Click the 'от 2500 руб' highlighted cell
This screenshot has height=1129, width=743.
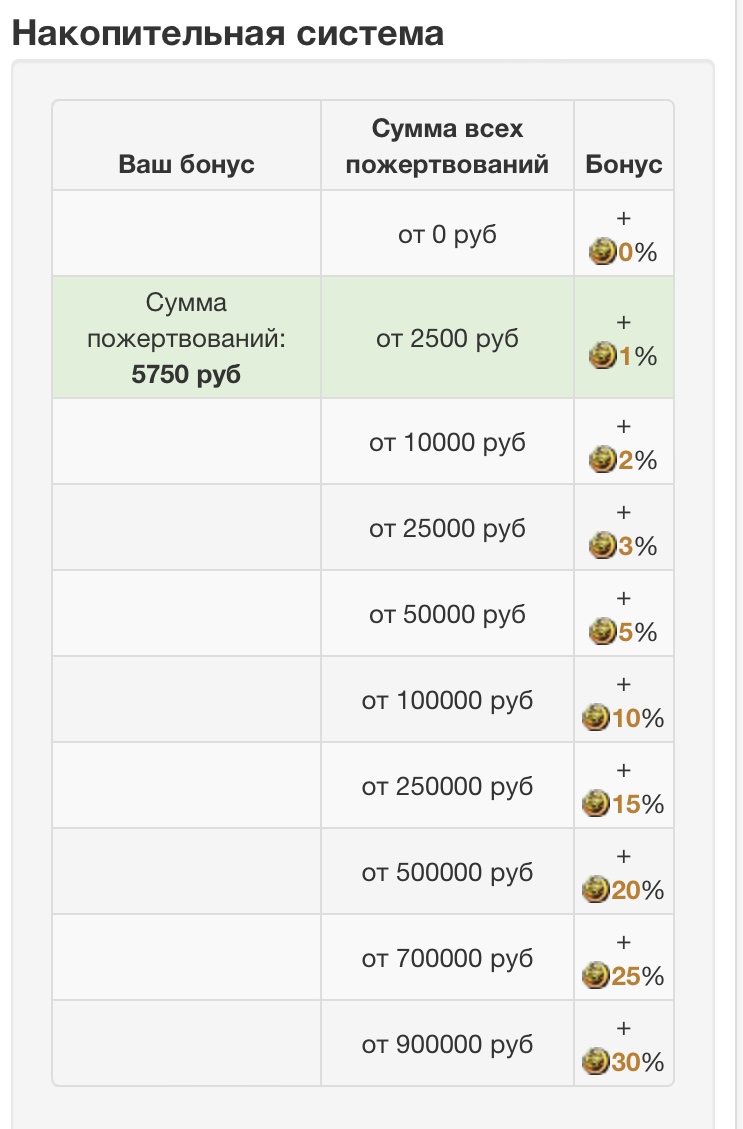pyautogui.click(x=447, y=338)
